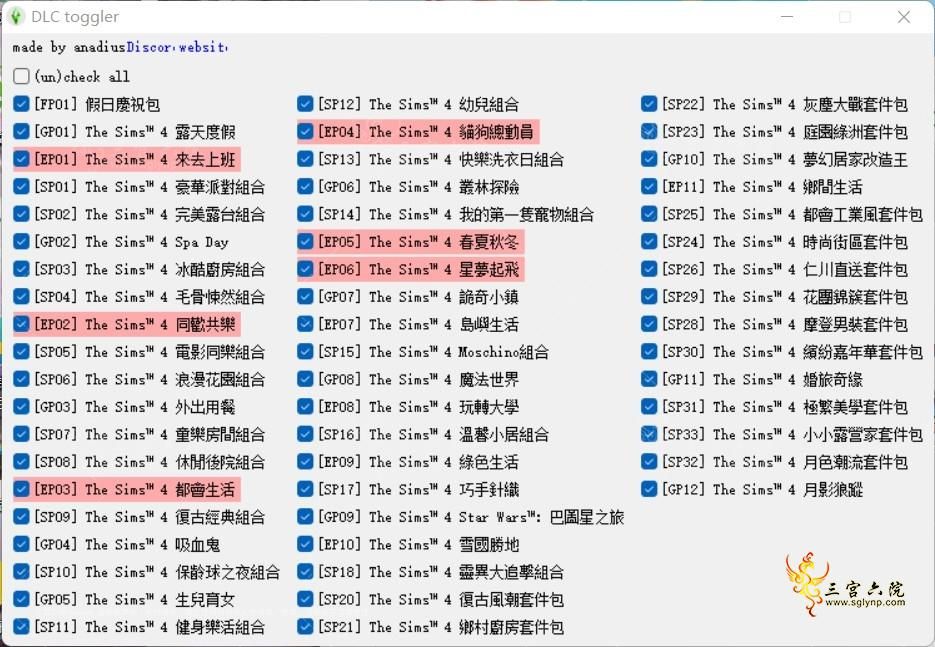This screenshot has width=935, height=647.
Task: Uncheck the [SP11] DLC checkbox
Action: (x=21, y=626)
